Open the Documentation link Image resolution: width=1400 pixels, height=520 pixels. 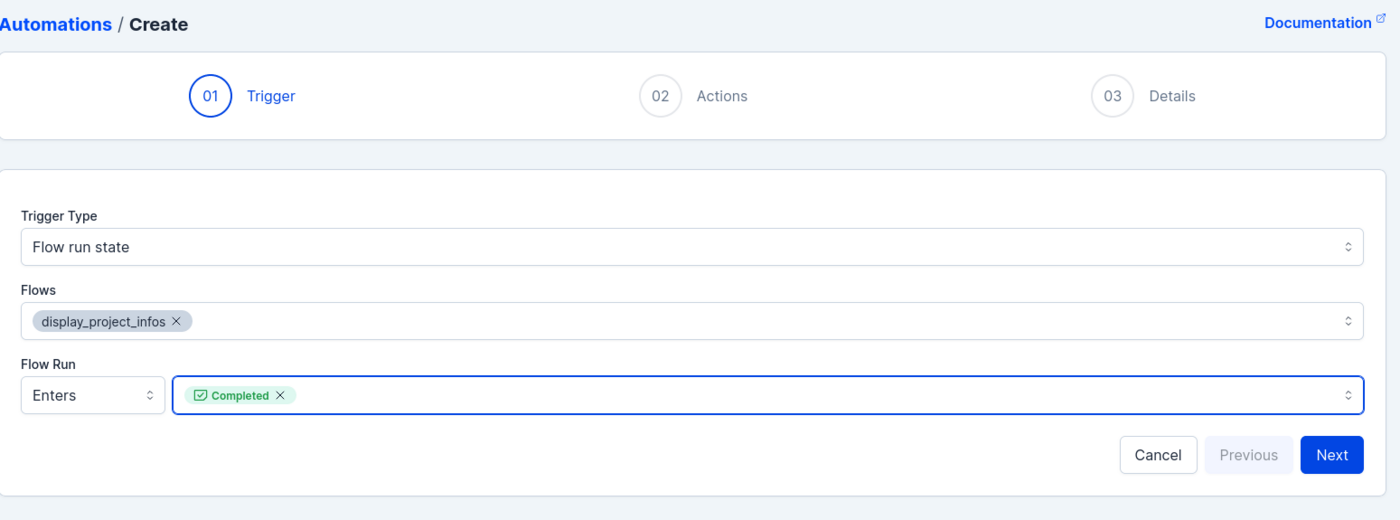(x=1317, y=22)
